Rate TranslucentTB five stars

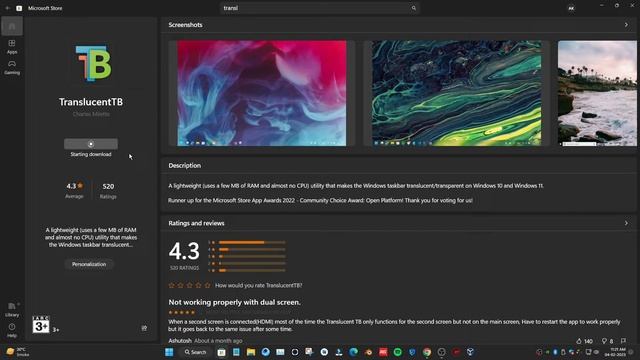(x=207, y=285)
